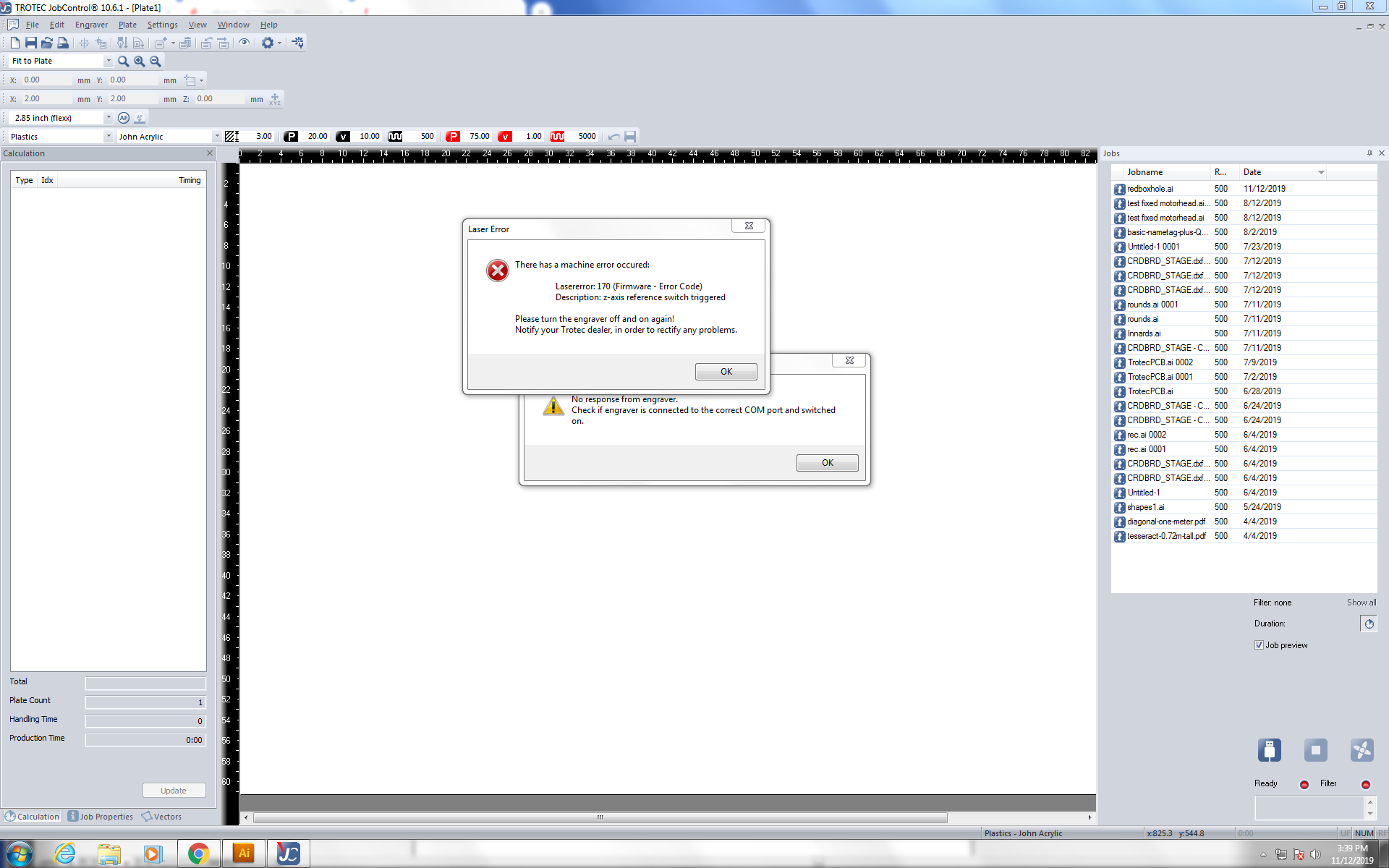Expand the gear options dropdown arrow
1389x868 pixels.
[279, 43]
